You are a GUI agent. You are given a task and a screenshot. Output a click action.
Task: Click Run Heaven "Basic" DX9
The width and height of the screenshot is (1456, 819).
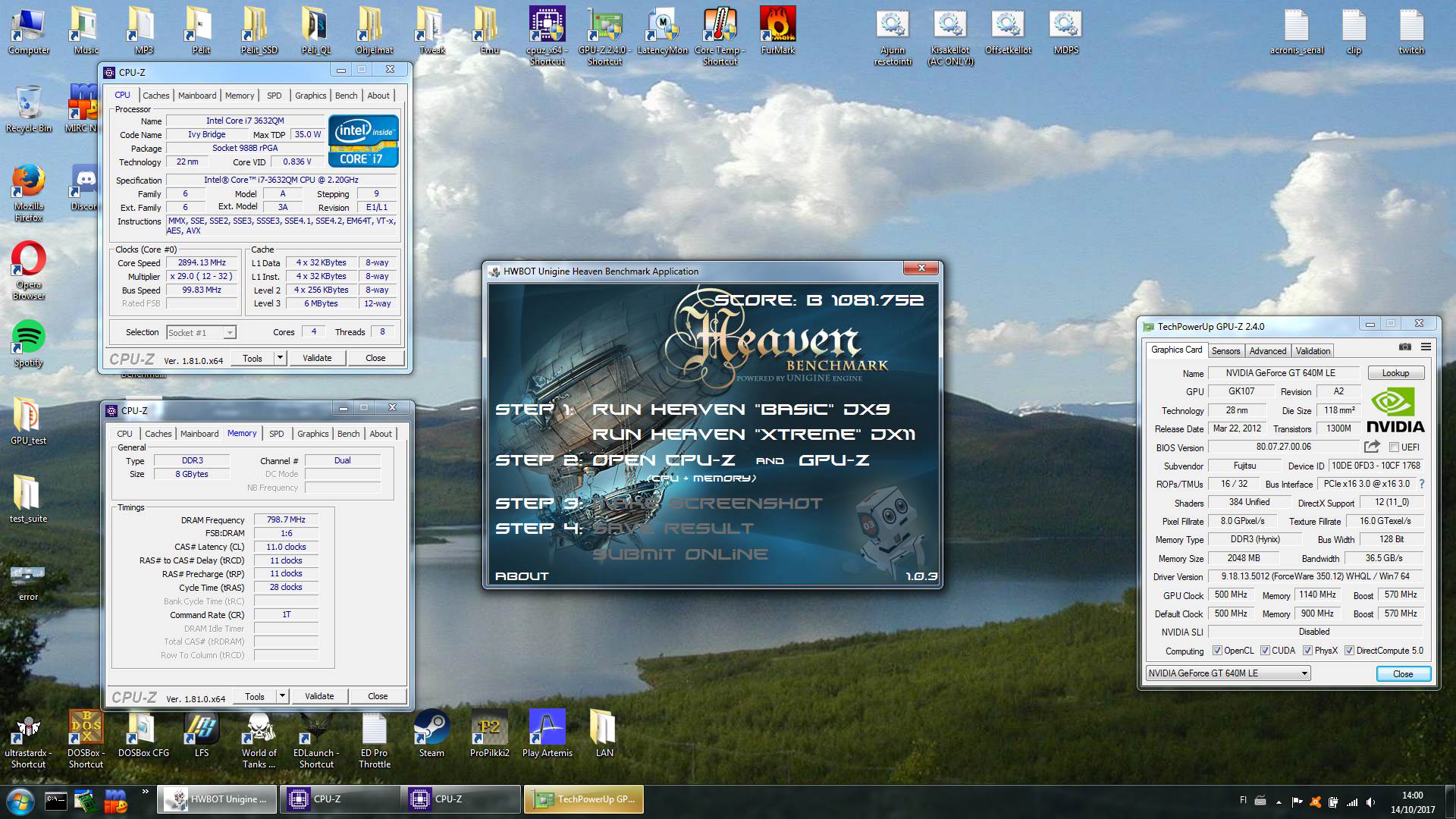740,409
